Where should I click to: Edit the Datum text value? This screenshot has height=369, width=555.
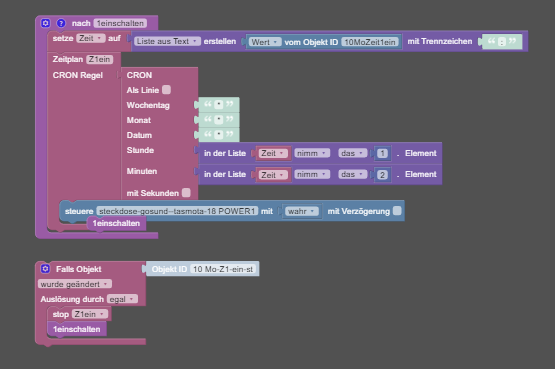tap(219, 135)
